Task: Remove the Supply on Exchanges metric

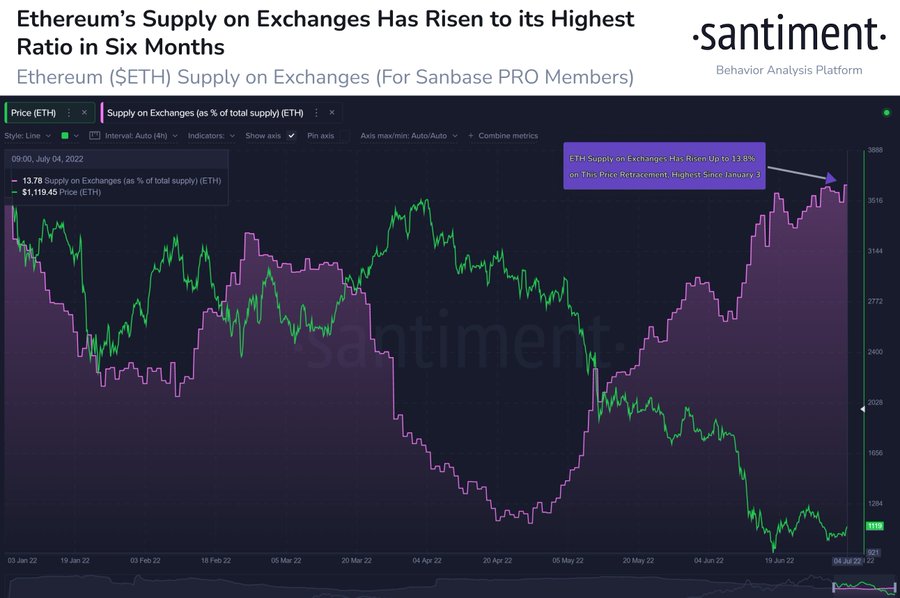Action: click(332, 113)
